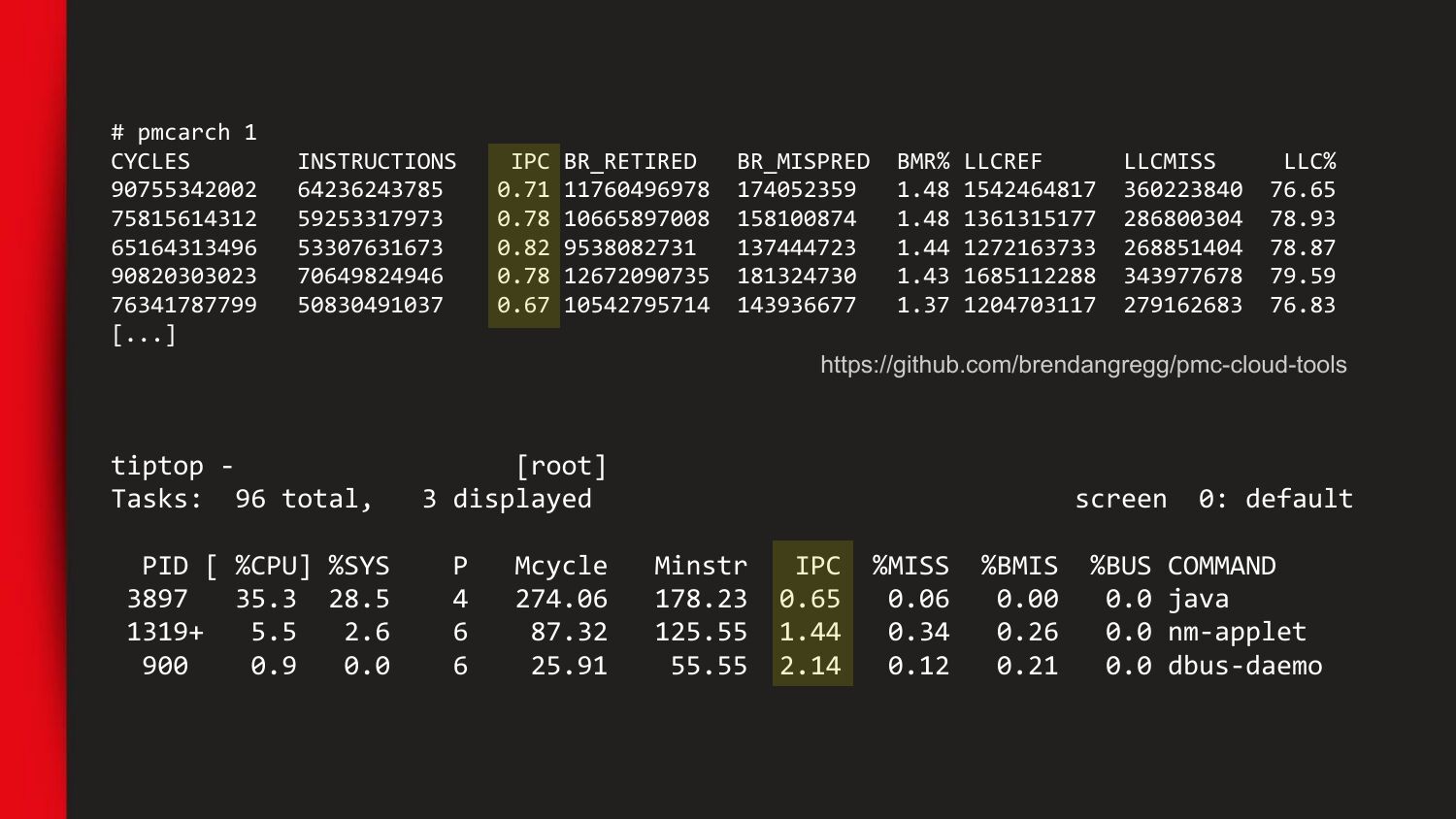The image size is (1456, 819).
Task: Click the nm-applet command name
Action: tap(1237, 632)
